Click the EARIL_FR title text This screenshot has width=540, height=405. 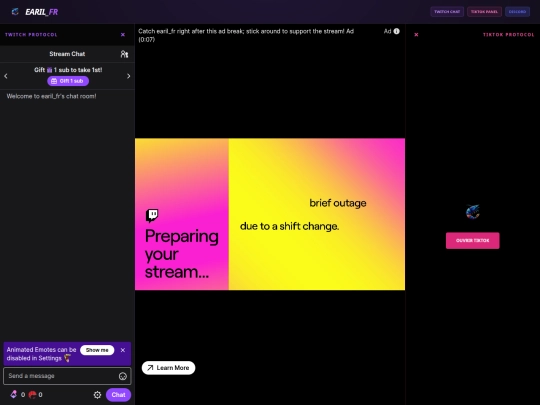point(42,12)
